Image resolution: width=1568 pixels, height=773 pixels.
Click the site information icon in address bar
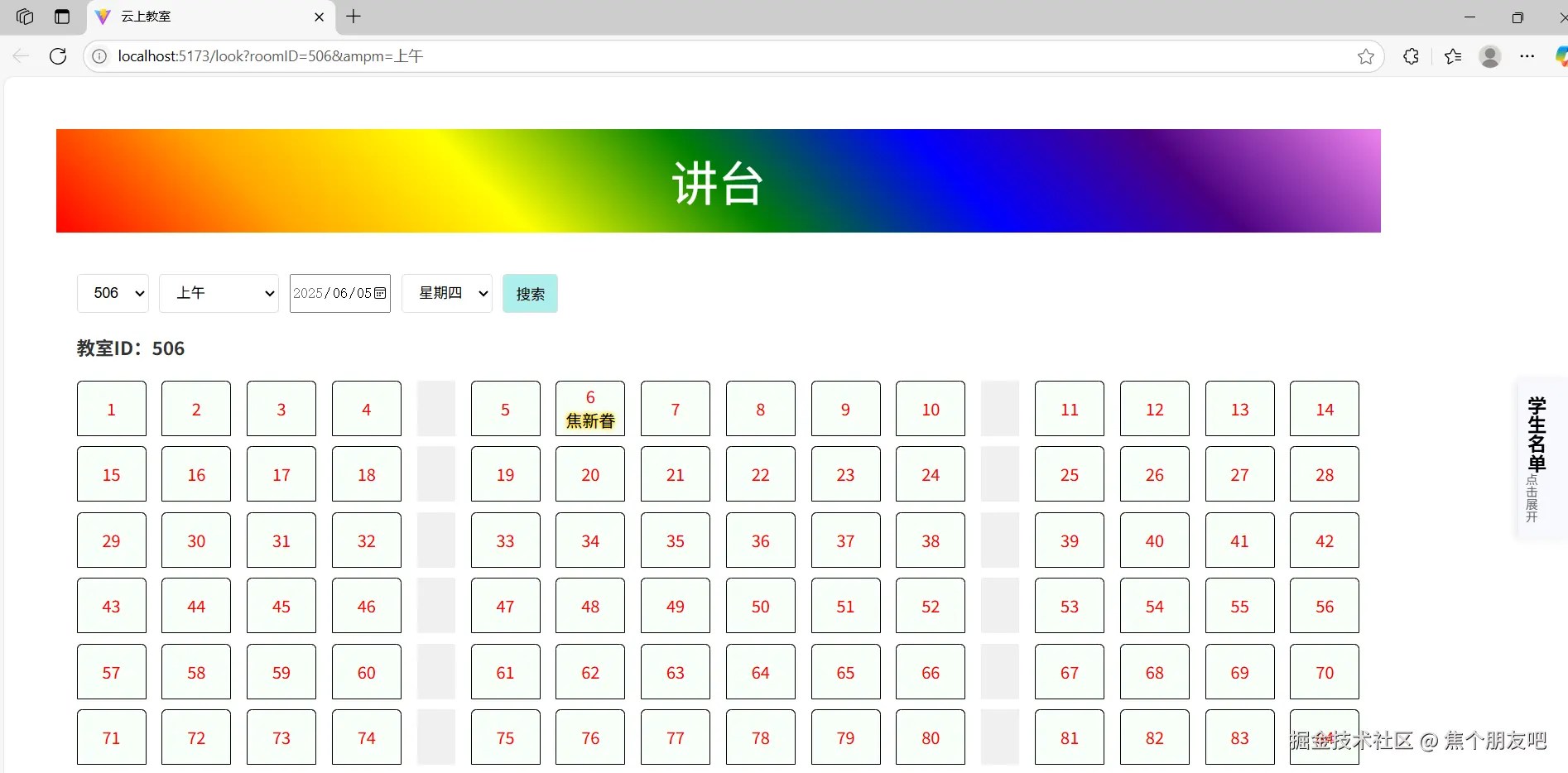point(99,56)
